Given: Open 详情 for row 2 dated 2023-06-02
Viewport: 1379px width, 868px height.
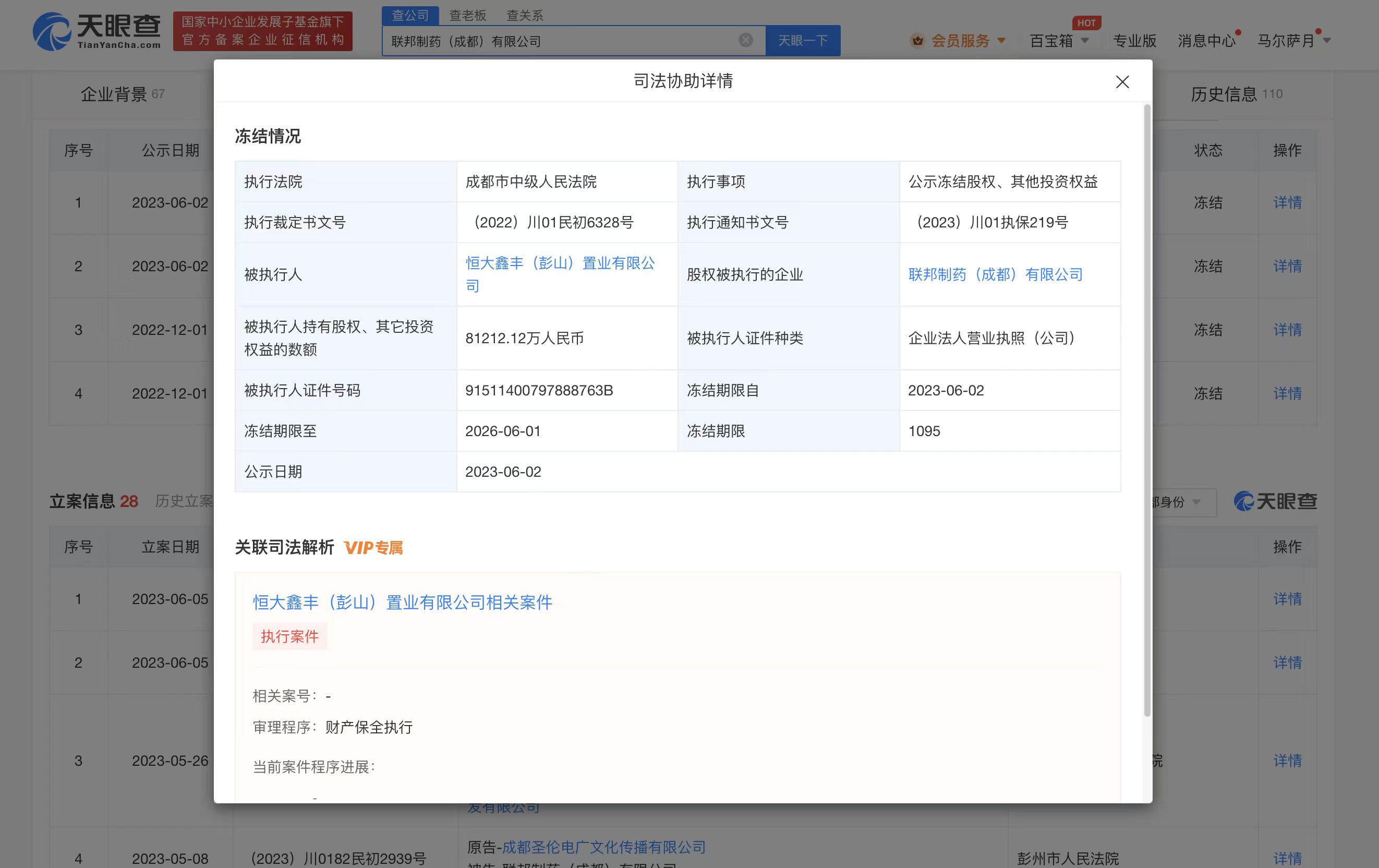Looking at the screenshot, I should (1287, 266).
